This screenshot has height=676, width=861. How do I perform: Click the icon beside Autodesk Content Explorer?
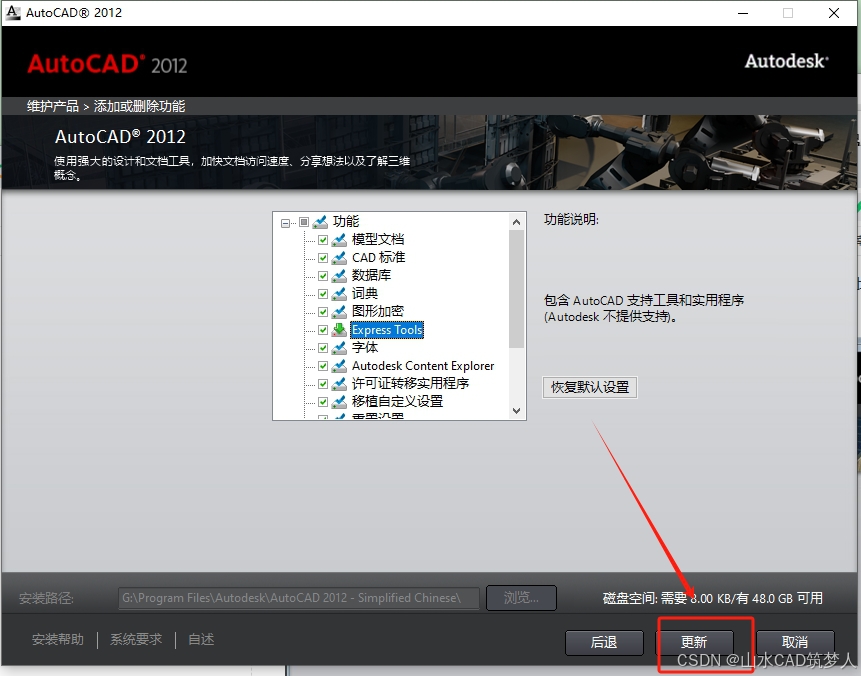339,366
